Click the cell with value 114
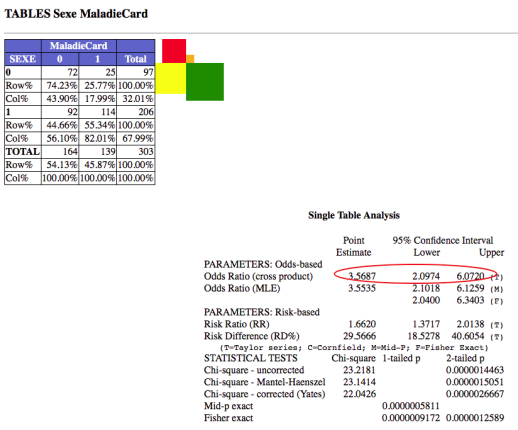Screen dimensions: 518x430 tap(98, 112)
